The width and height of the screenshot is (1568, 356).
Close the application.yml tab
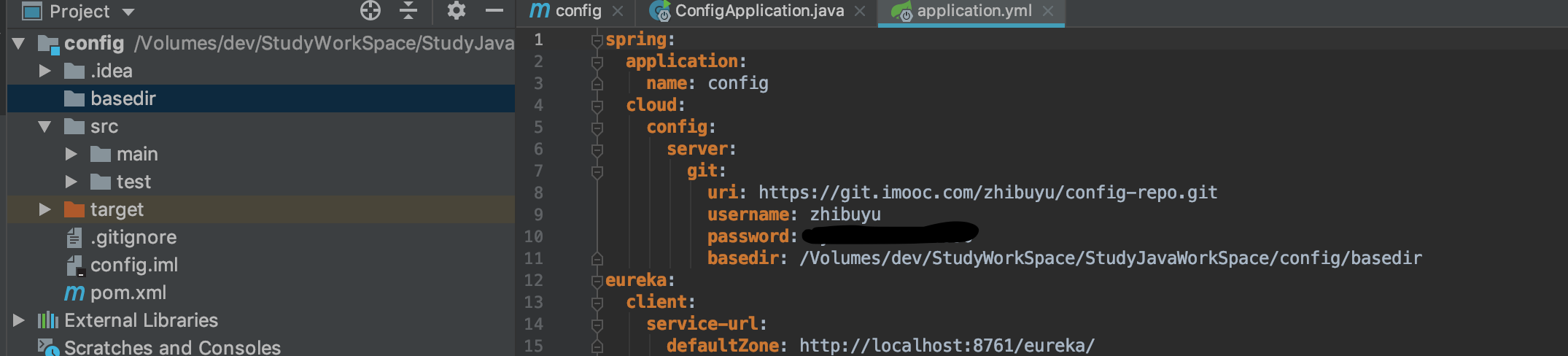[1048, 11]
